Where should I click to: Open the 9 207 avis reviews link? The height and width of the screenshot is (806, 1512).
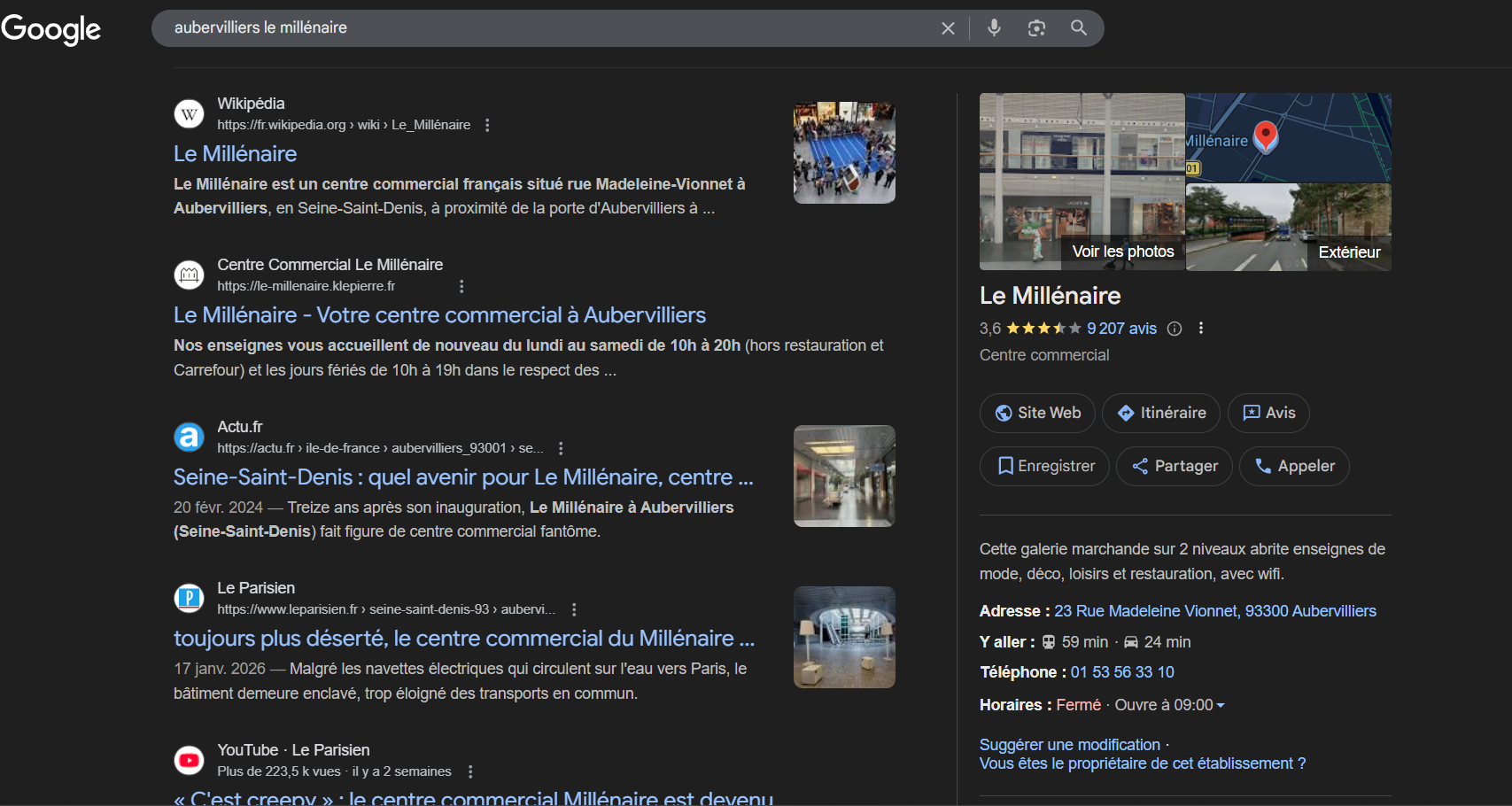1121,329
